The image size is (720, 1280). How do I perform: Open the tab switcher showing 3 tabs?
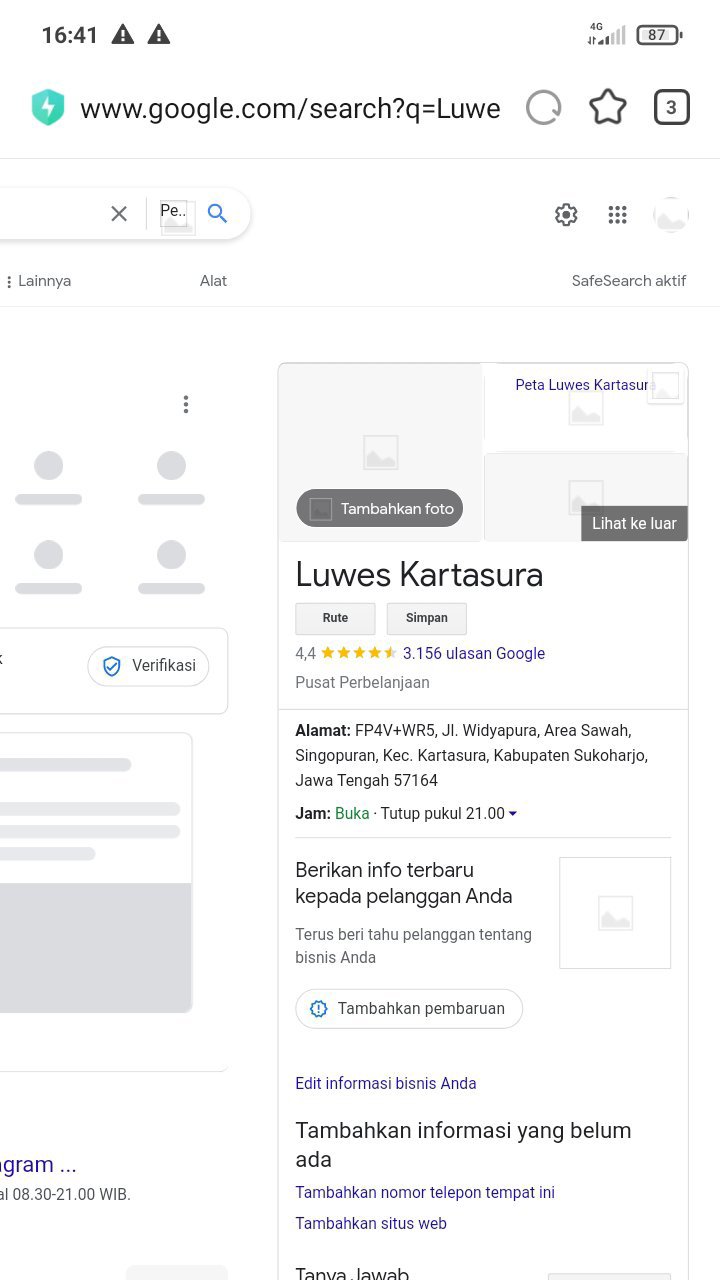(x=672, y=108)
